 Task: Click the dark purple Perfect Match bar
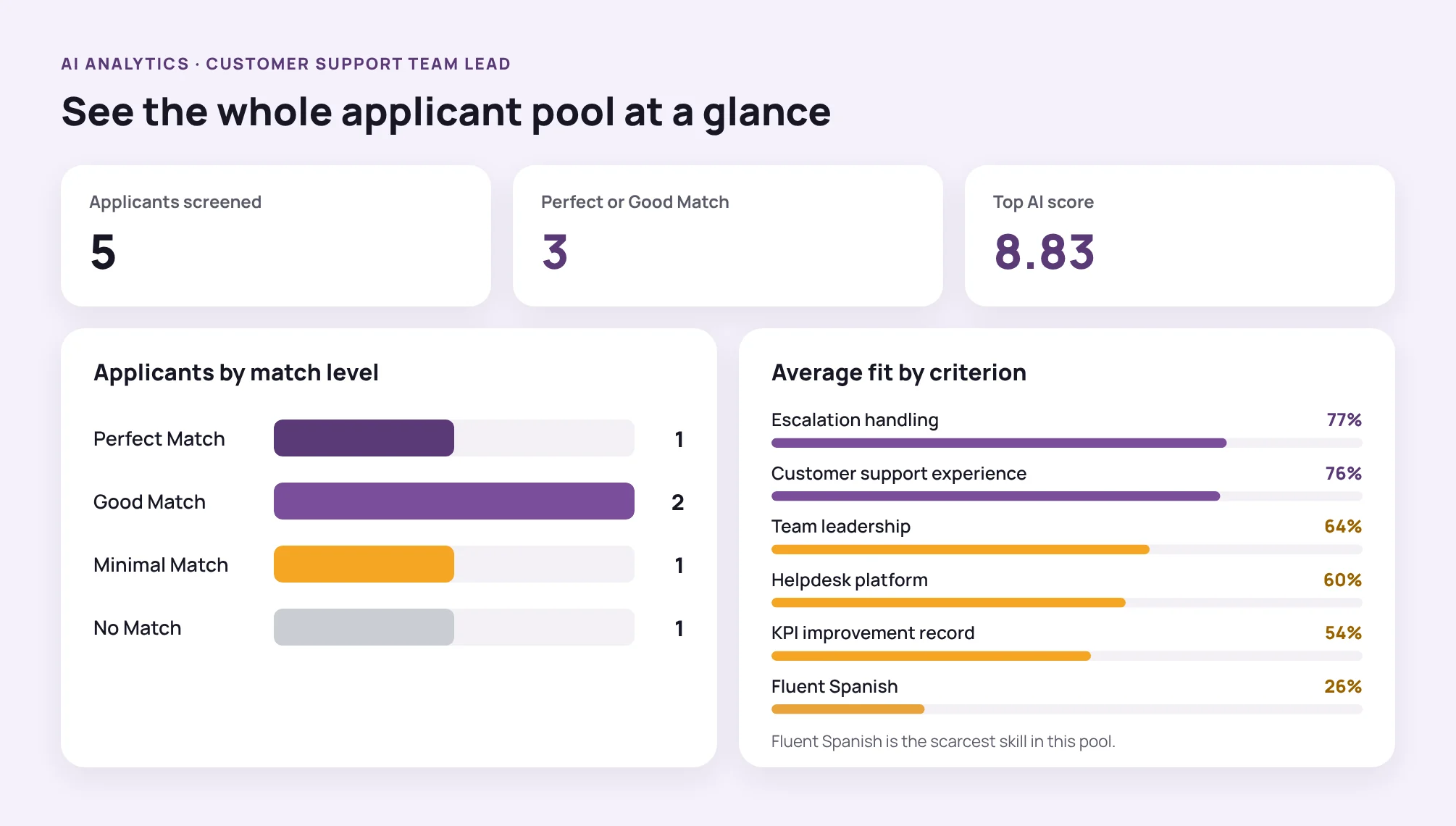364,438
